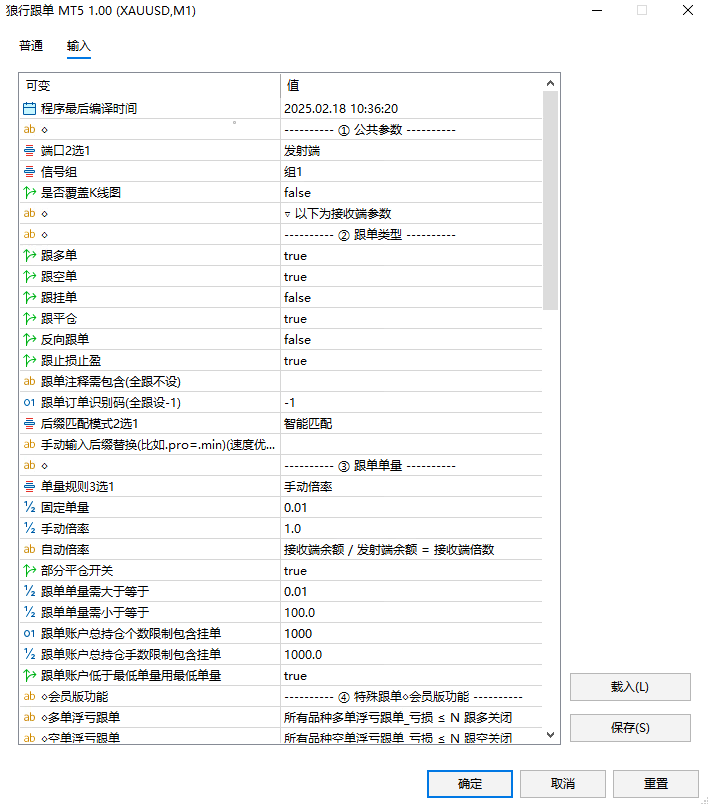
Task: Click the 取消 button
Action: [x=563, y=783]
